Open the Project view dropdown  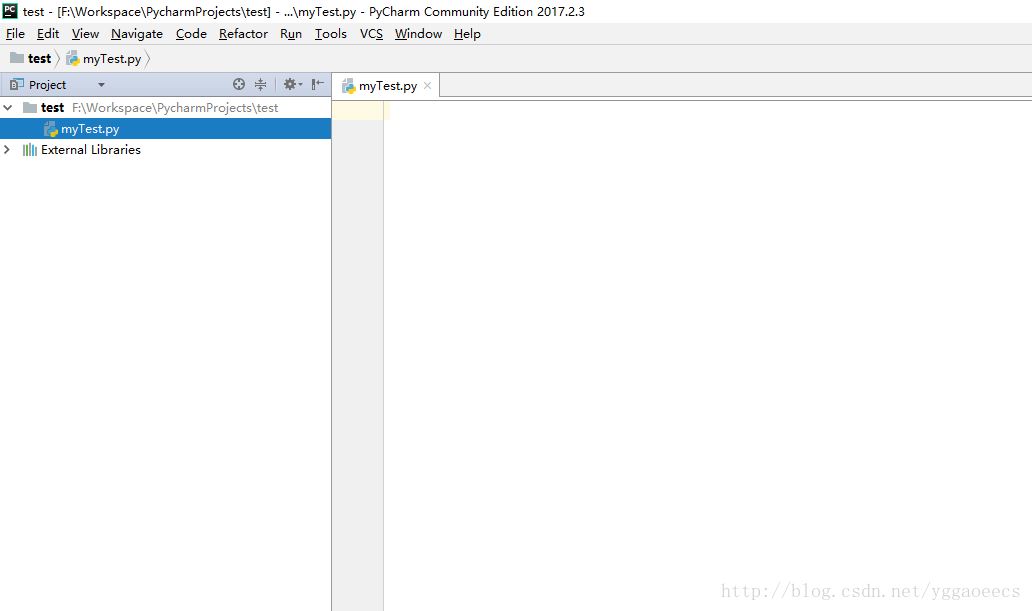tap(101, 85)
